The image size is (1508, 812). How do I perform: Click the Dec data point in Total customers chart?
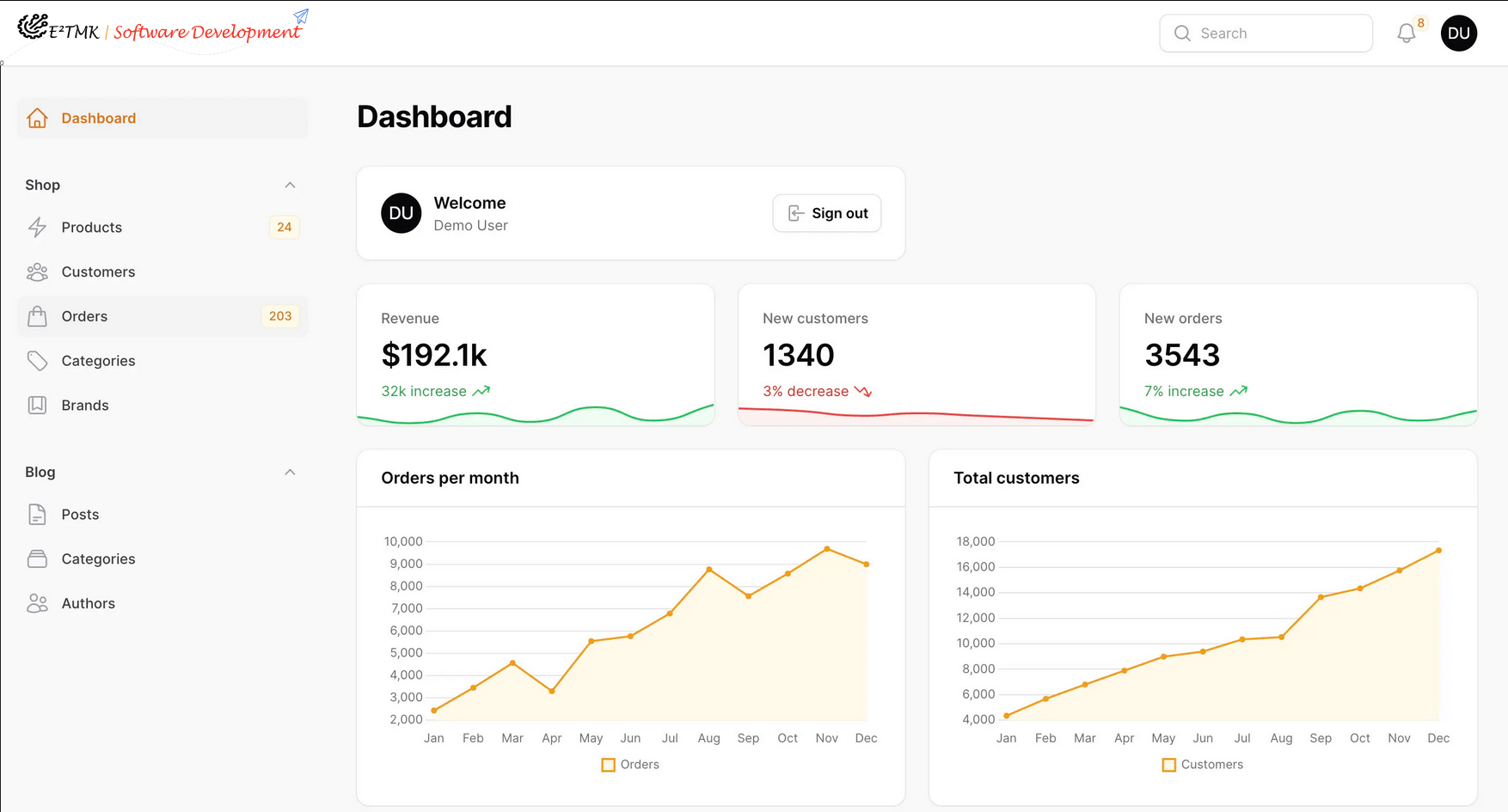click(x=1438, y=551)
